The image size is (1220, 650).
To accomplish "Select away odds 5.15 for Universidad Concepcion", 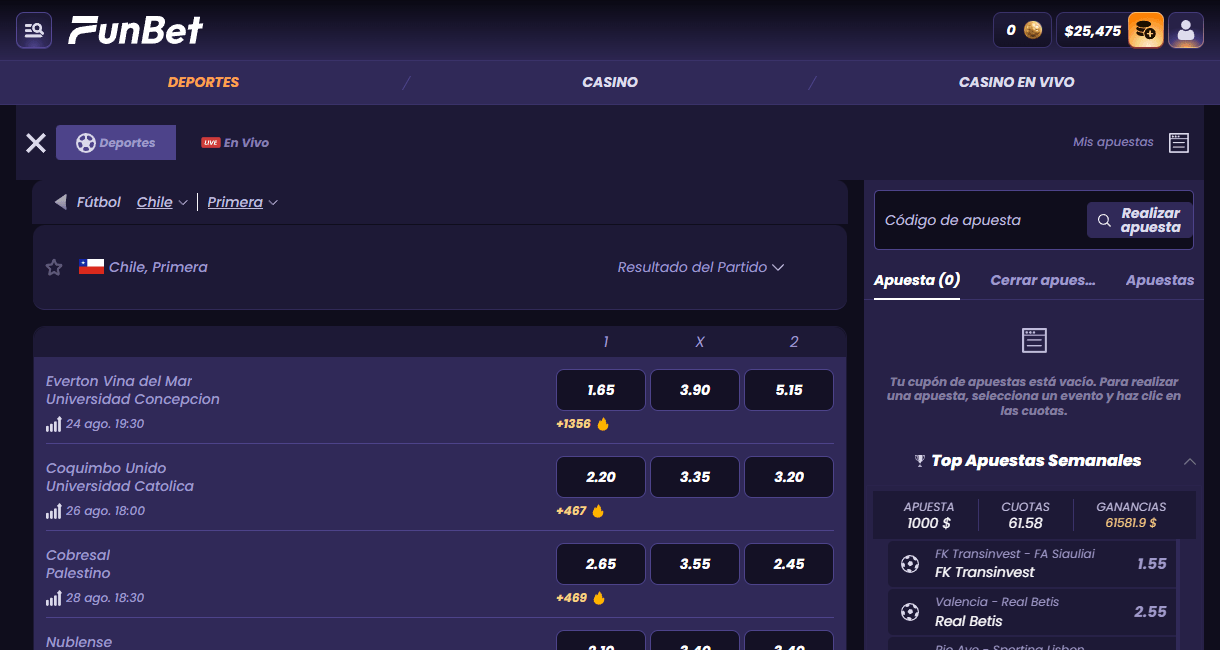I will [789, 390].
